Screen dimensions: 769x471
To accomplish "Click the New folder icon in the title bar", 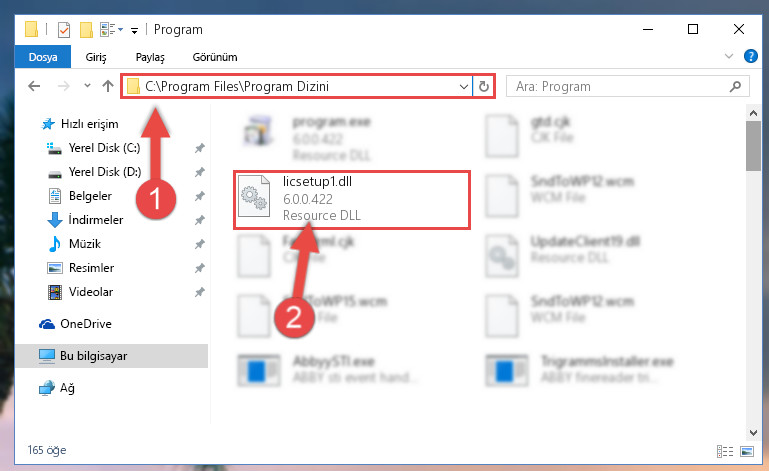I will click(x=86, y=30).
